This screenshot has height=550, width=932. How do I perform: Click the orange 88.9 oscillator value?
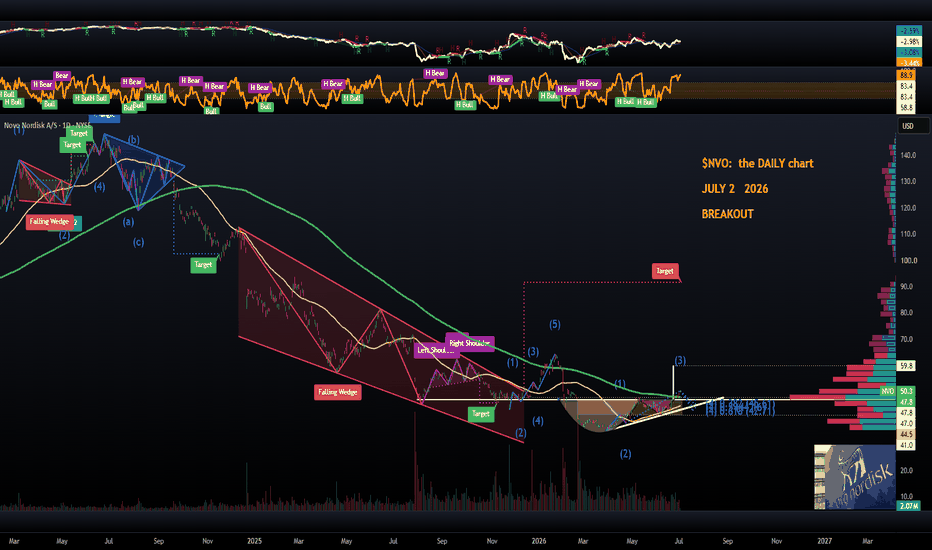[x=906, y=76]
